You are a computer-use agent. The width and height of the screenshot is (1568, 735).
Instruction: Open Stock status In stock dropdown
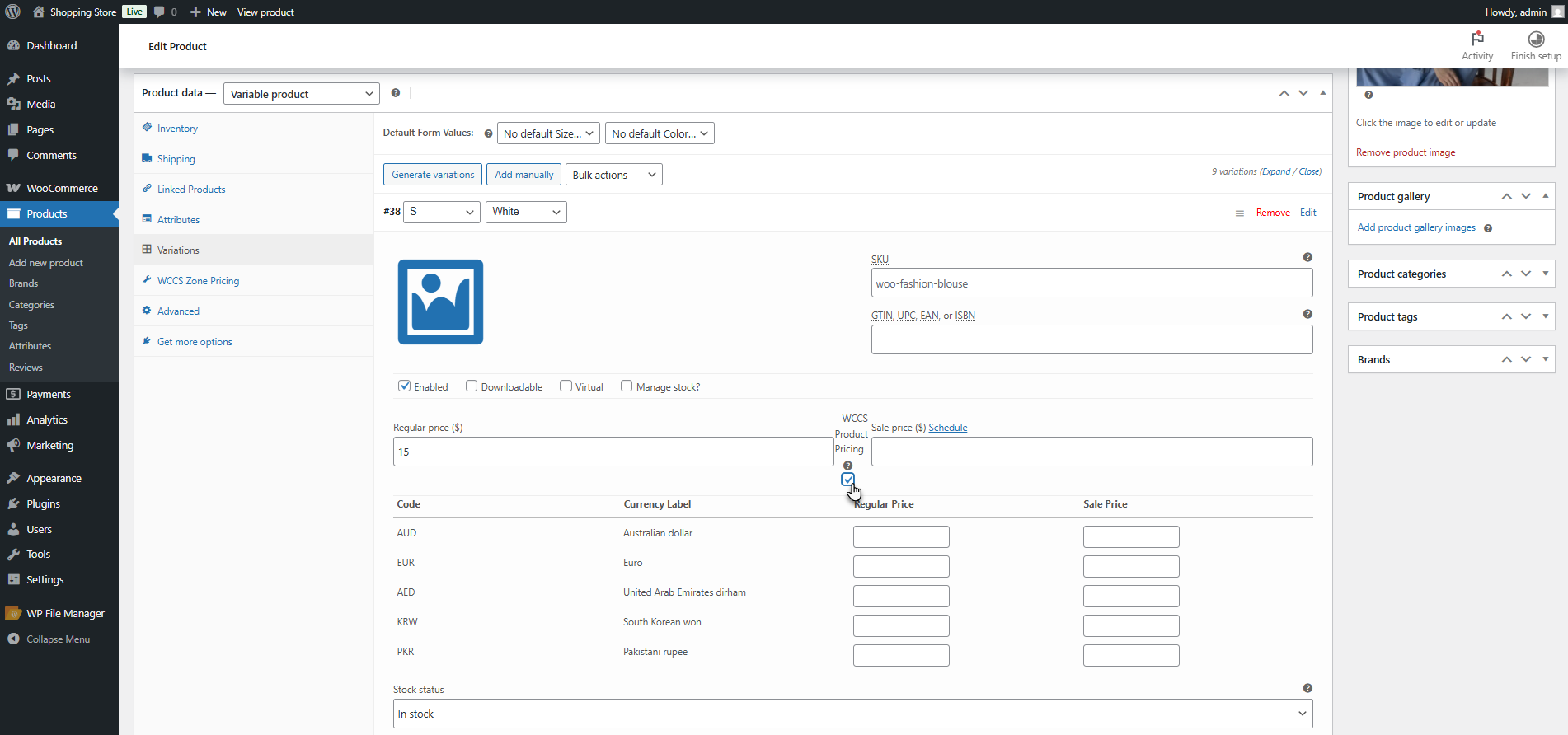[x=853, y=714]
